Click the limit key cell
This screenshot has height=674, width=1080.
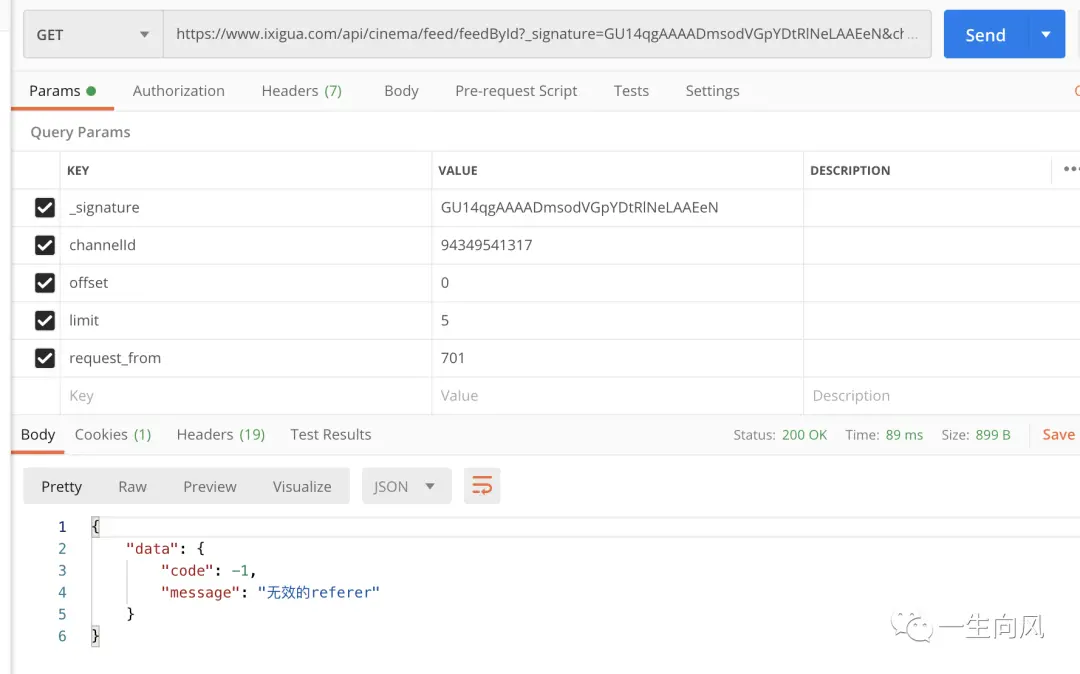pos(246,320)
